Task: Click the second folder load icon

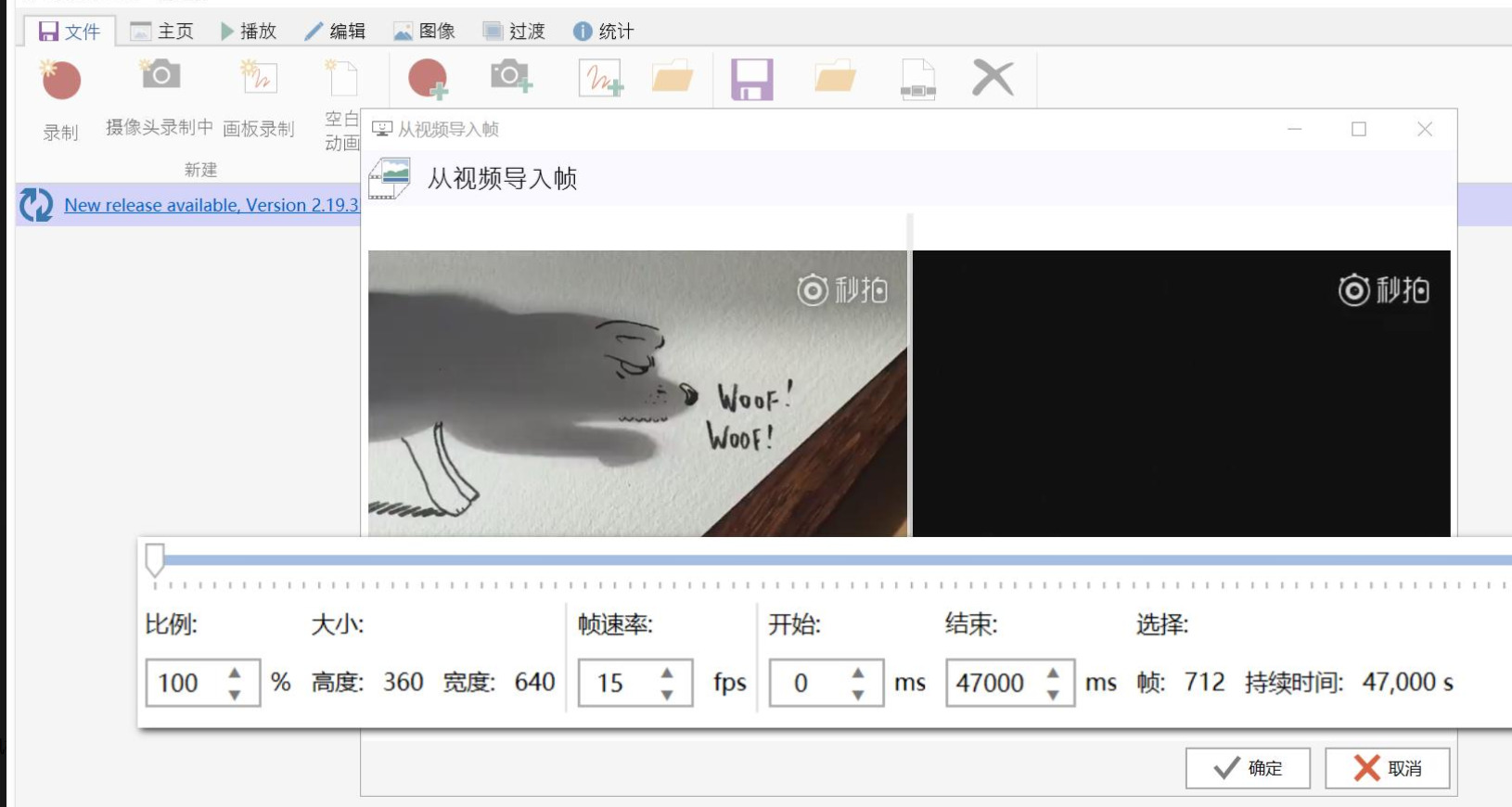Action: [x=835, y=77]
